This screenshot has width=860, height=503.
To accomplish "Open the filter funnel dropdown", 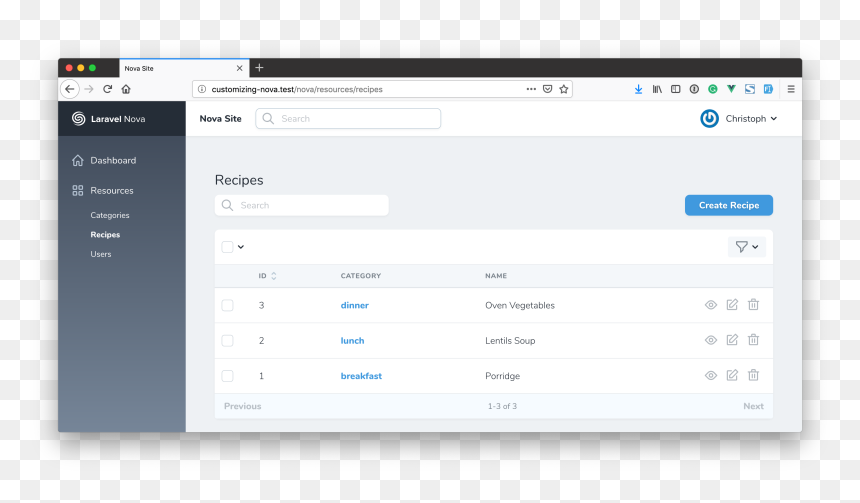I will point(746,247).
